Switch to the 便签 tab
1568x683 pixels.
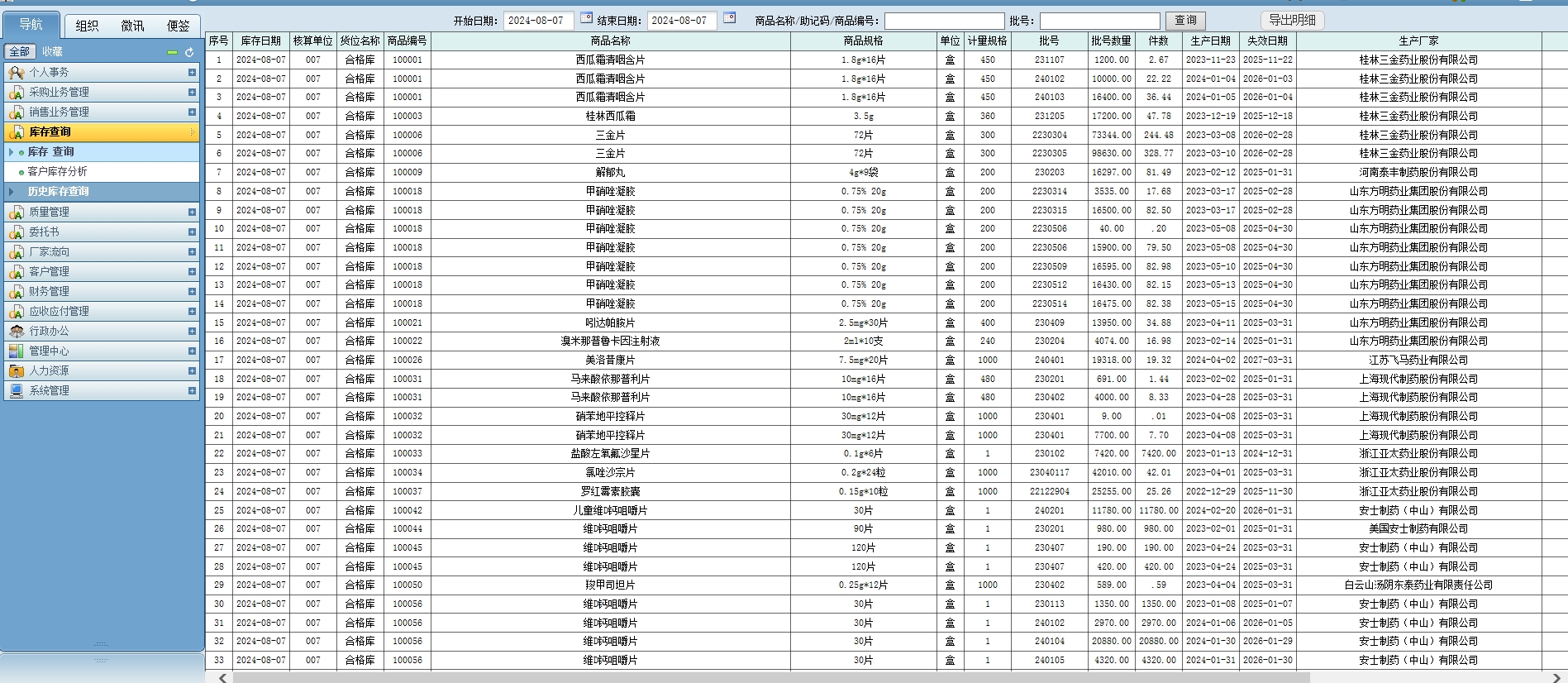click(178, 26)
